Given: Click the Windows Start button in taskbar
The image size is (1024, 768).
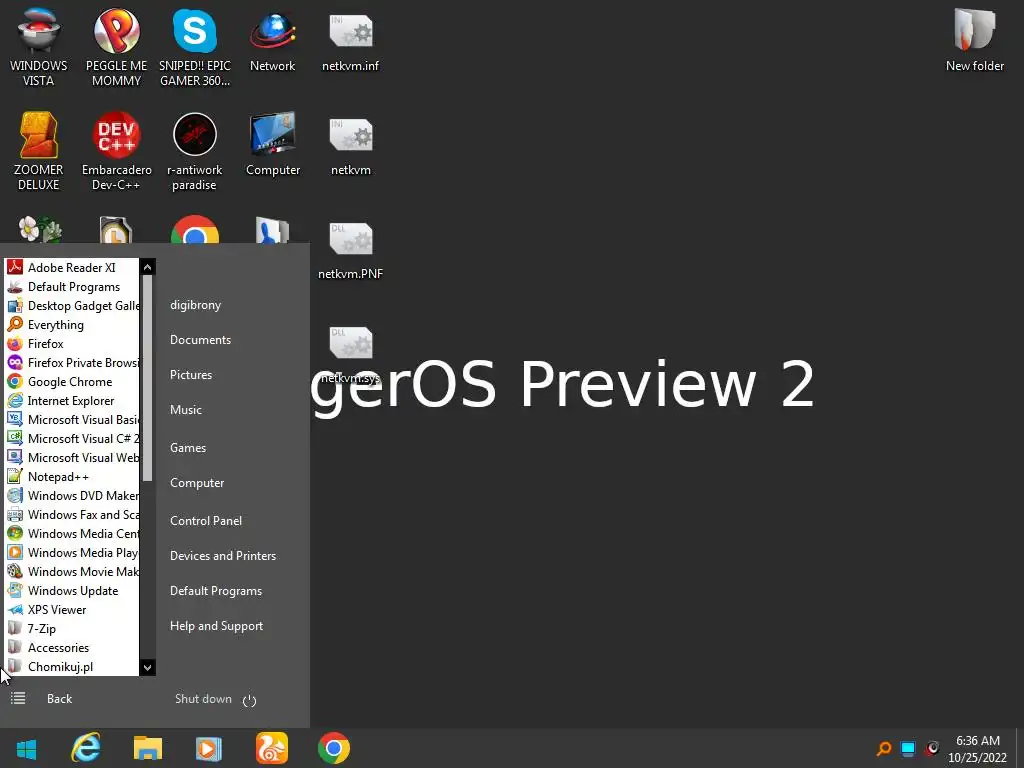Looking at the screenshot, I should [x=26, y=749].
